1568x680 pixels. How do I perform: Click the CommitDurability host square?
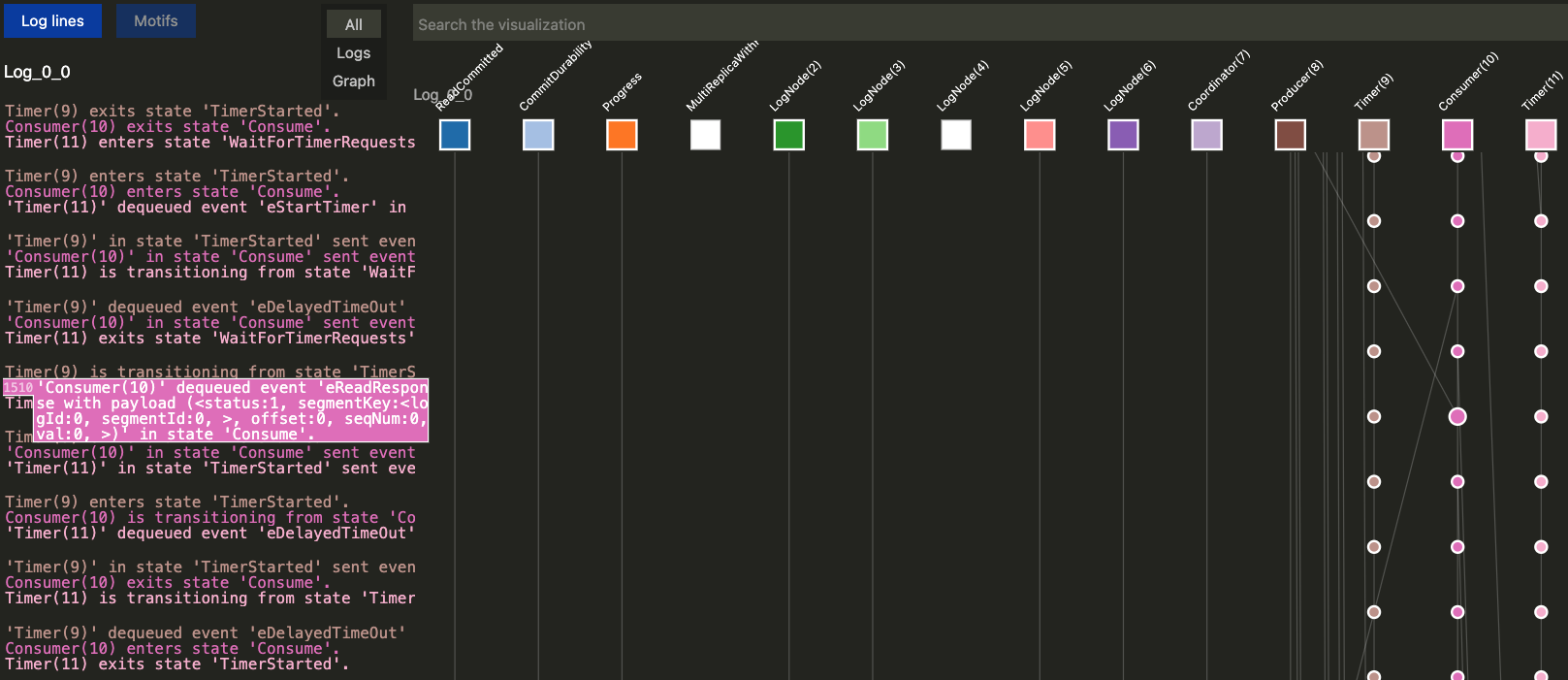pyautogui.click(x=538, y=135)
